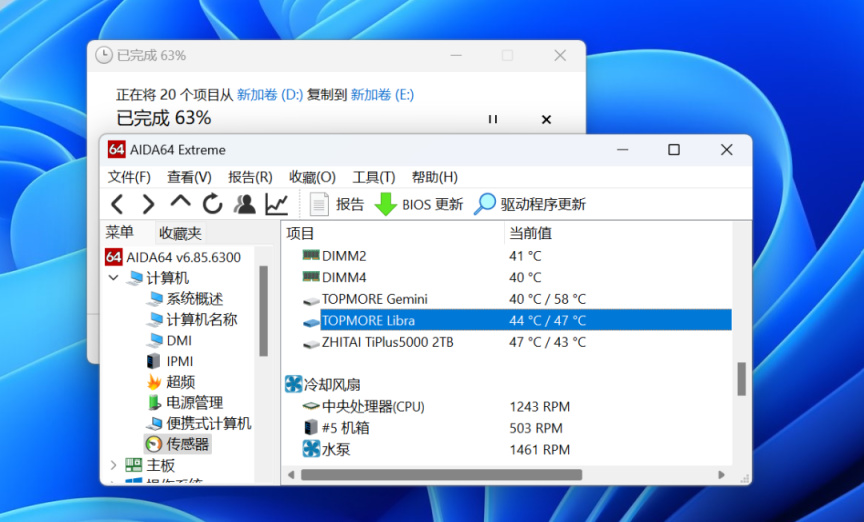Expand the 主板 tree node
The height and width of the screenshot is (522, 864).
114,465
